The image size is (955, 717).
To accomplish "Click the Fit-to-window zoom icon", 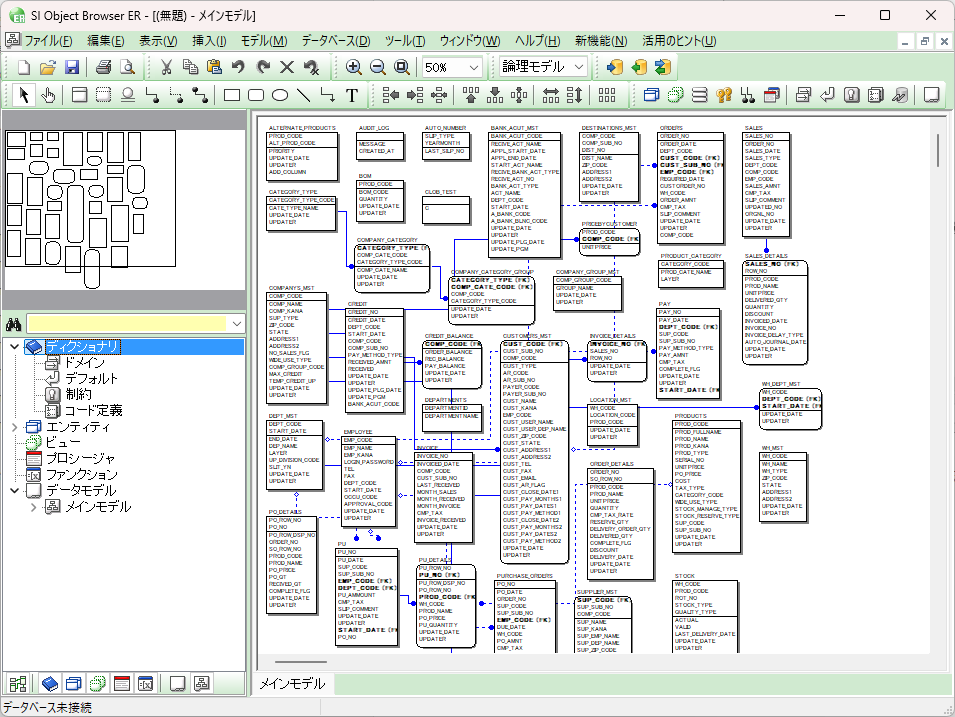I will pos(401,67).
